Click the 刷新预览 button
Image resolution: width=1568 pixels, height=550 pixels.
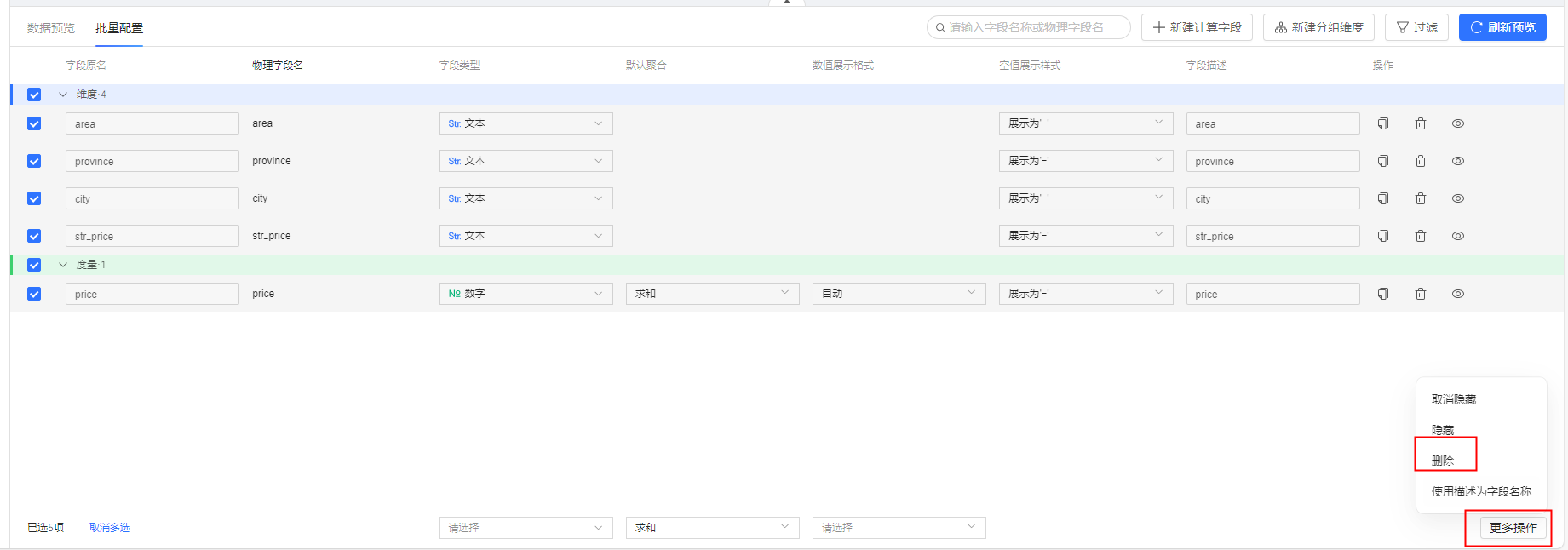[x=1502, y=27]
